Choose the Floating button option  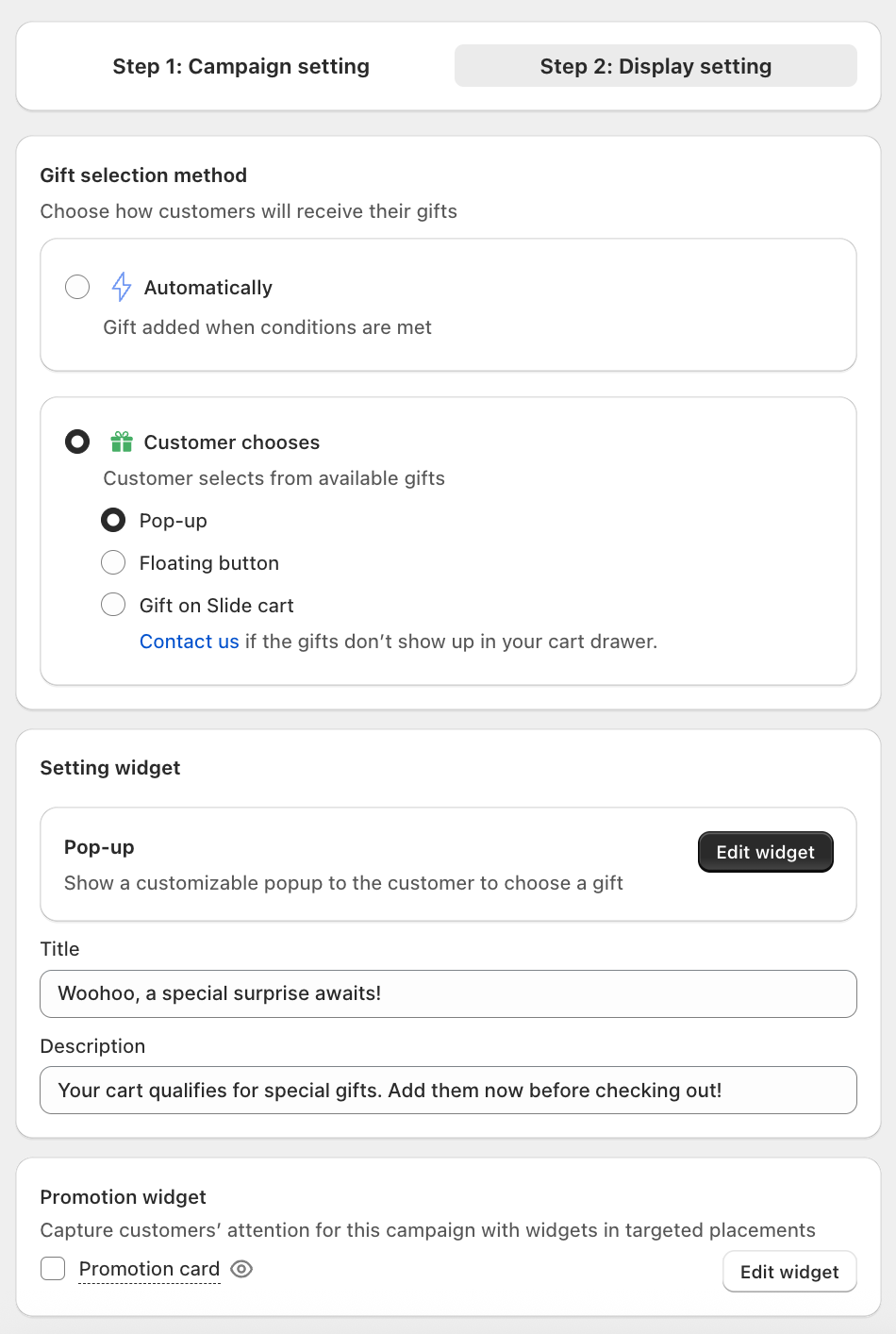[x=113, y=562]
